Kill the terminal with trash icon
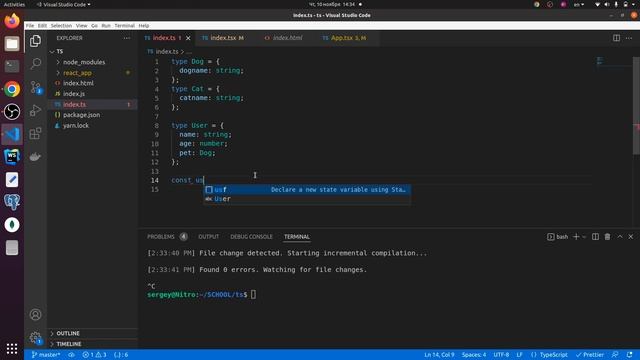640x360 pixels. coord(607,237)
